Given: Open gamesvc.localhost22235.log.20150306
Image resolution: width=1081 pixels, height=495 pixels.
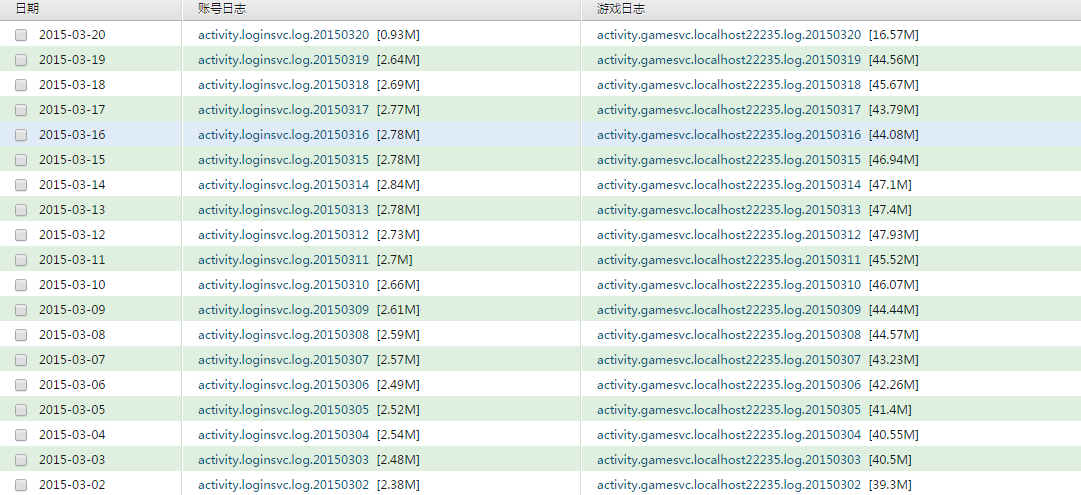Looking at the screenshot, I should 729,384.
